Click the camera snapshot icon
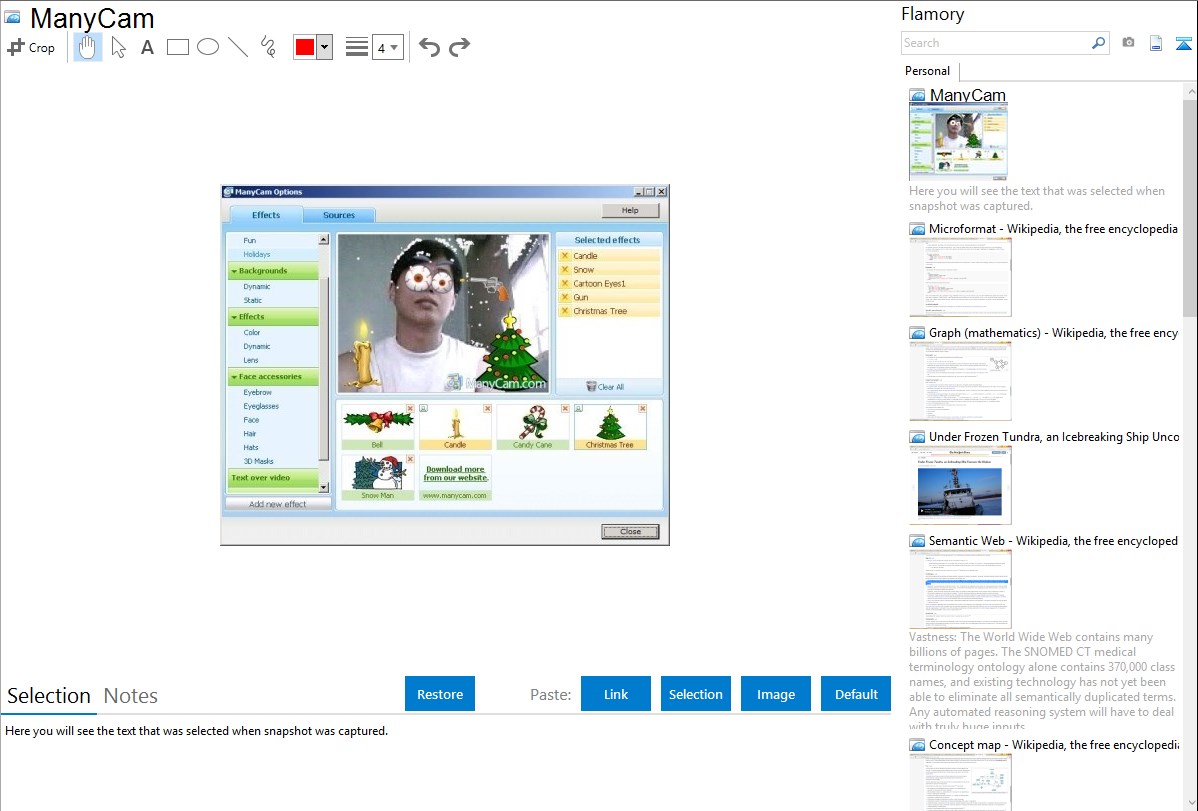The width and height of the screenshot is (1198, 811). [1128, 43]
